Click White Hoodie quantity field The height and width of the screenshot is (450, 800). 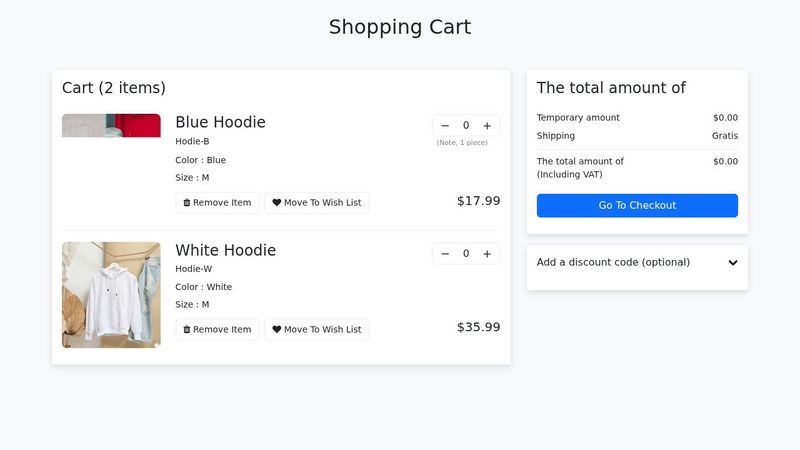[x=466, y=254]
